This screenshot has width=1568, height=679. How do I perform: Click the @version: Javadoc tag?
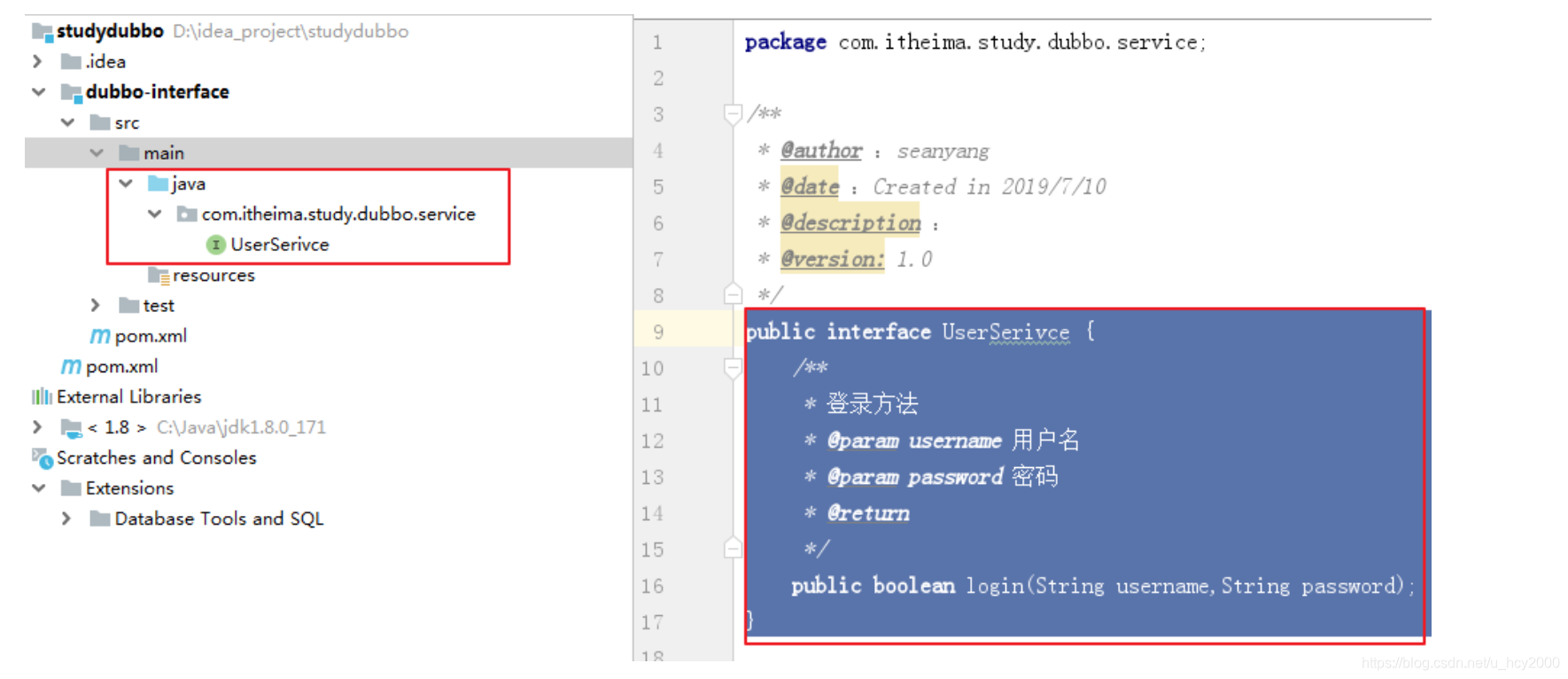point(832,260)
